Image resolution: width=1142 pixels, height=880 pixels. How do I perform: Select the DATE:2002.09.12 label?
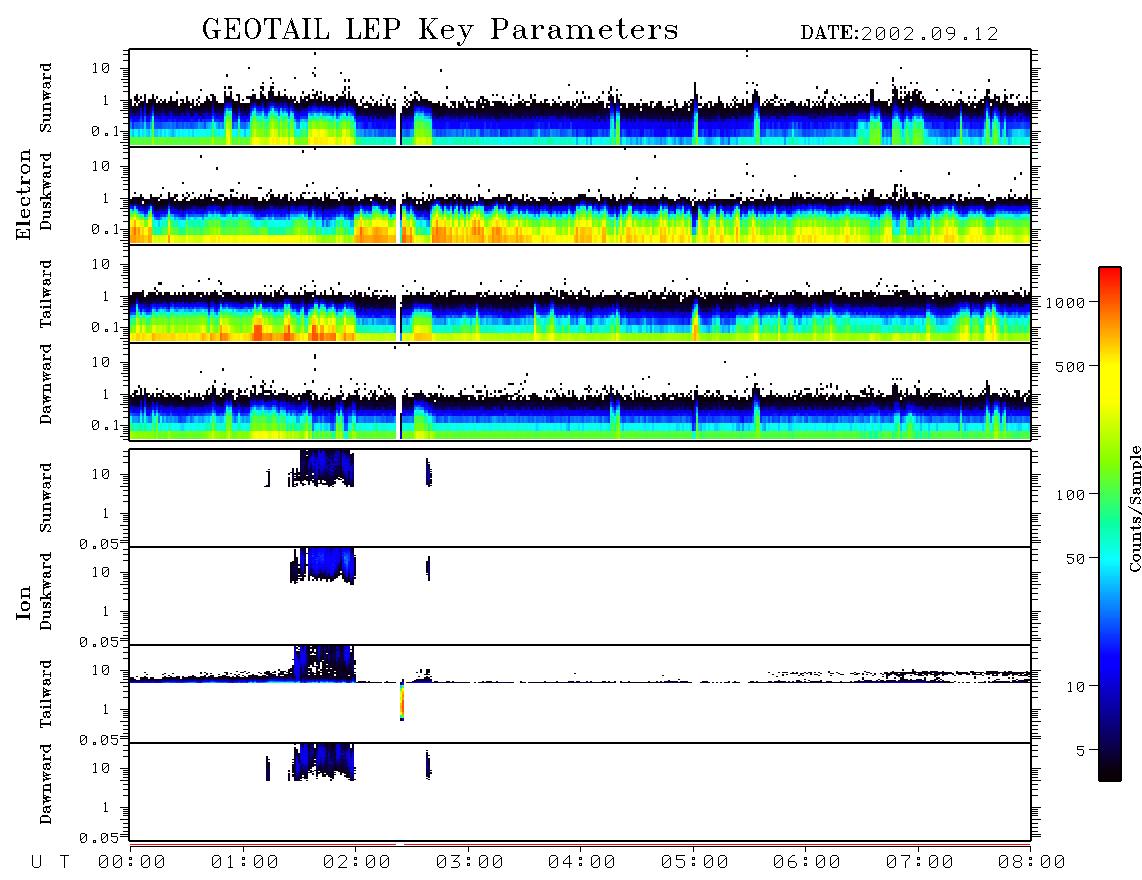pos(899,34)
